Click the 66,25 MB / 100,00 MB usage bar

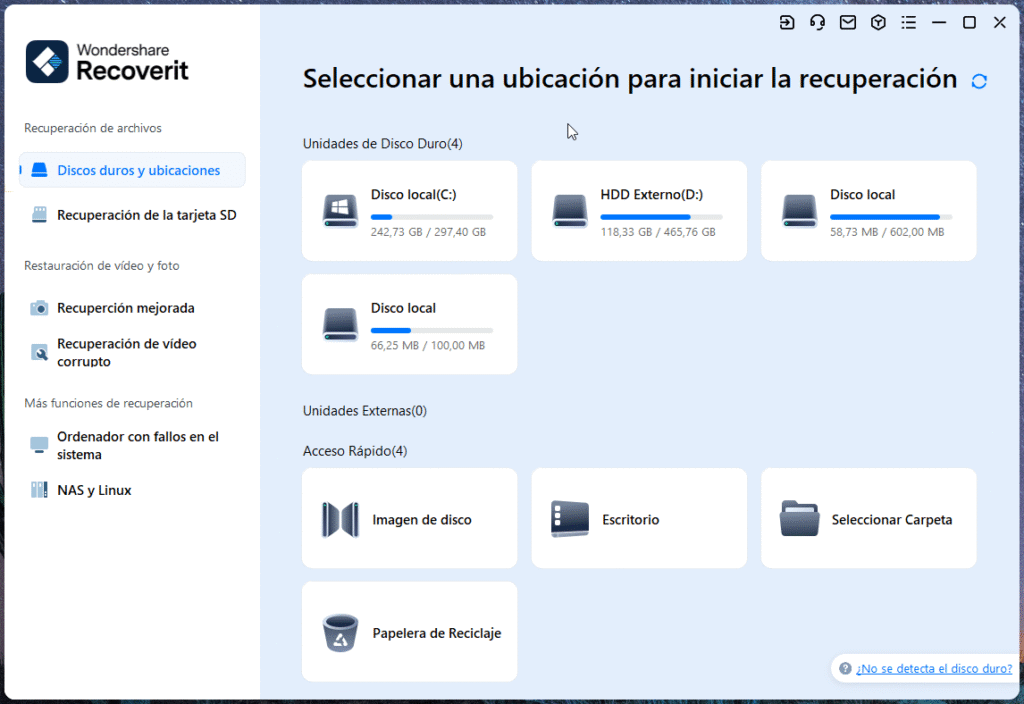[x=432, y=330]
